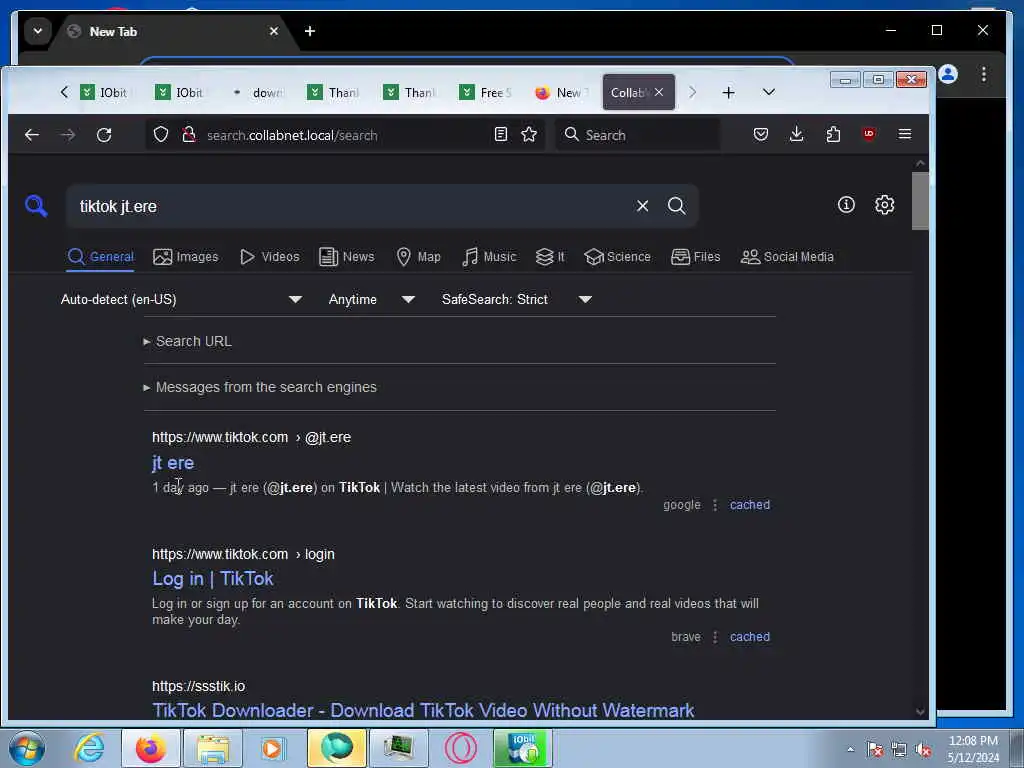Open TikTok Downloader result link
This screenshot has height=768, width=1024.
click(423, 710)
